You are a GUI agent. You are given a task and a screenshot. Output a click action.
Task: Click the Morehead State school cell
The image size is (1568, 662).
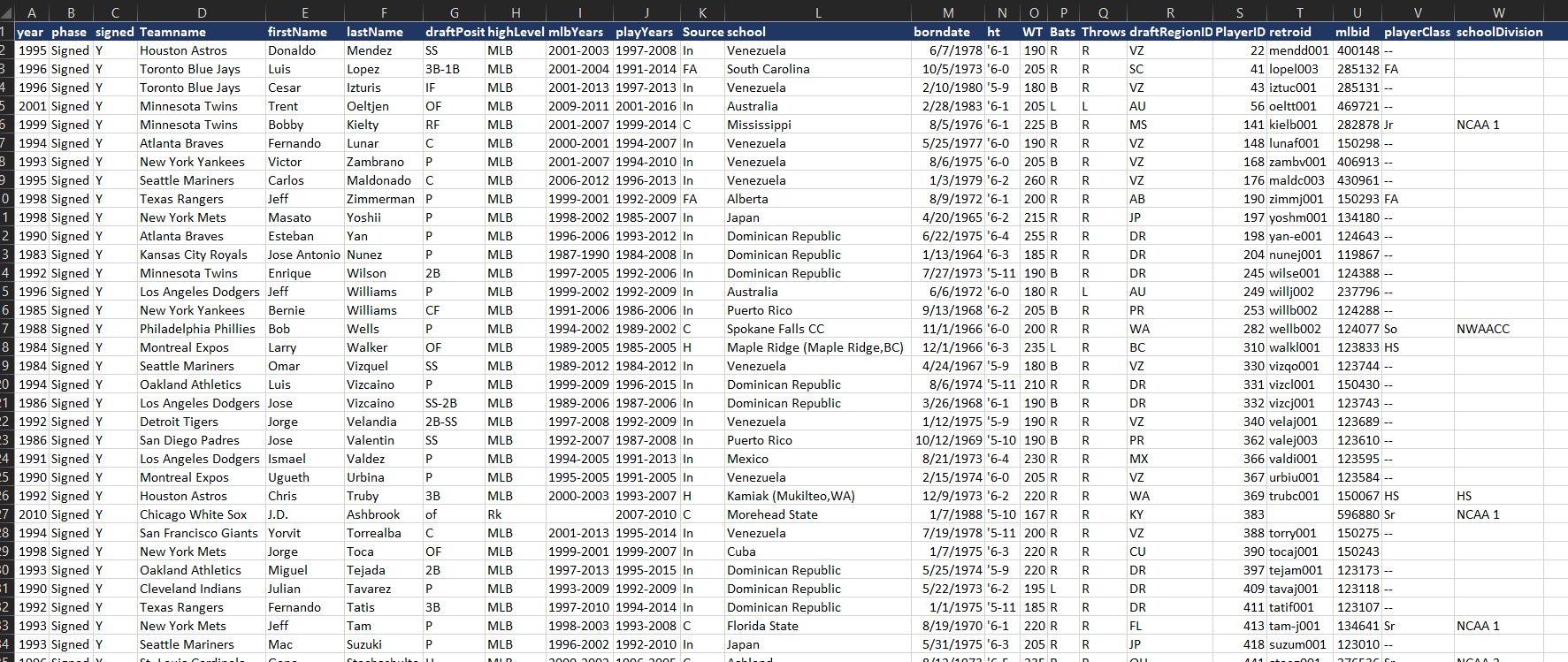tap(771, 514)
